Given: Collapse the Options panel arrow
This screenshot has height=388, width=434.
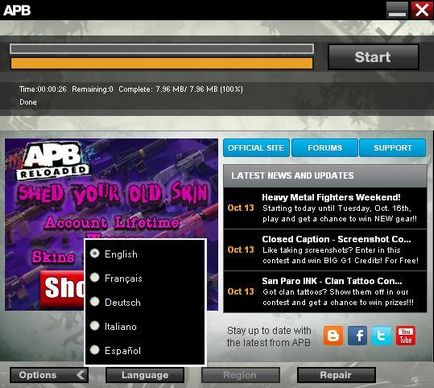Looking at the screenshot, I should (x=80, y=375).
